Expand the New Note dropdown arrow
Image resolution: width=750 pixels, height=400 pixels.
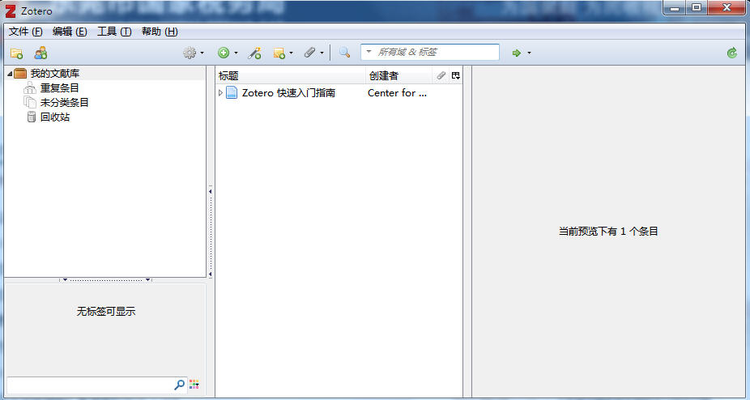coord(291,53)
